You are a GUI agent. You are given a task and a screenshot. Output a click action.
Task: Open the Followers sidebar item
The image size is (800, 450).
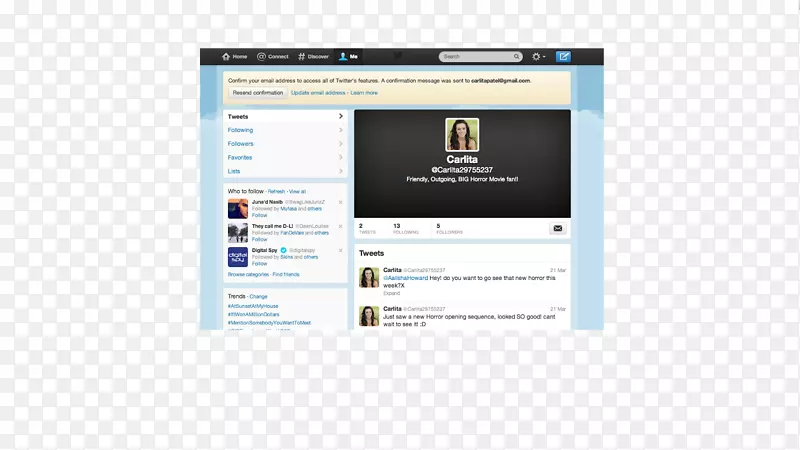tap(285, 144)
